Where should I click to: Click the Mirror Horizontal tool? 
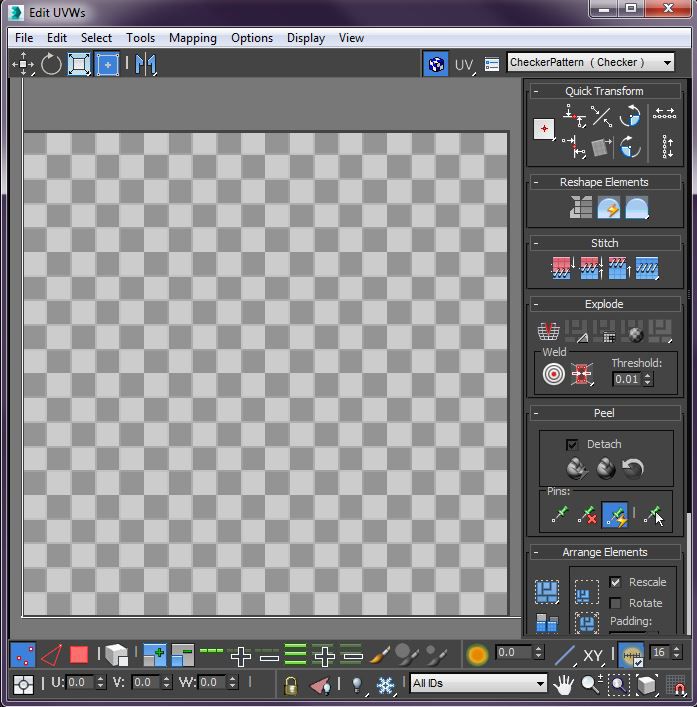click(x=146, y=65)
